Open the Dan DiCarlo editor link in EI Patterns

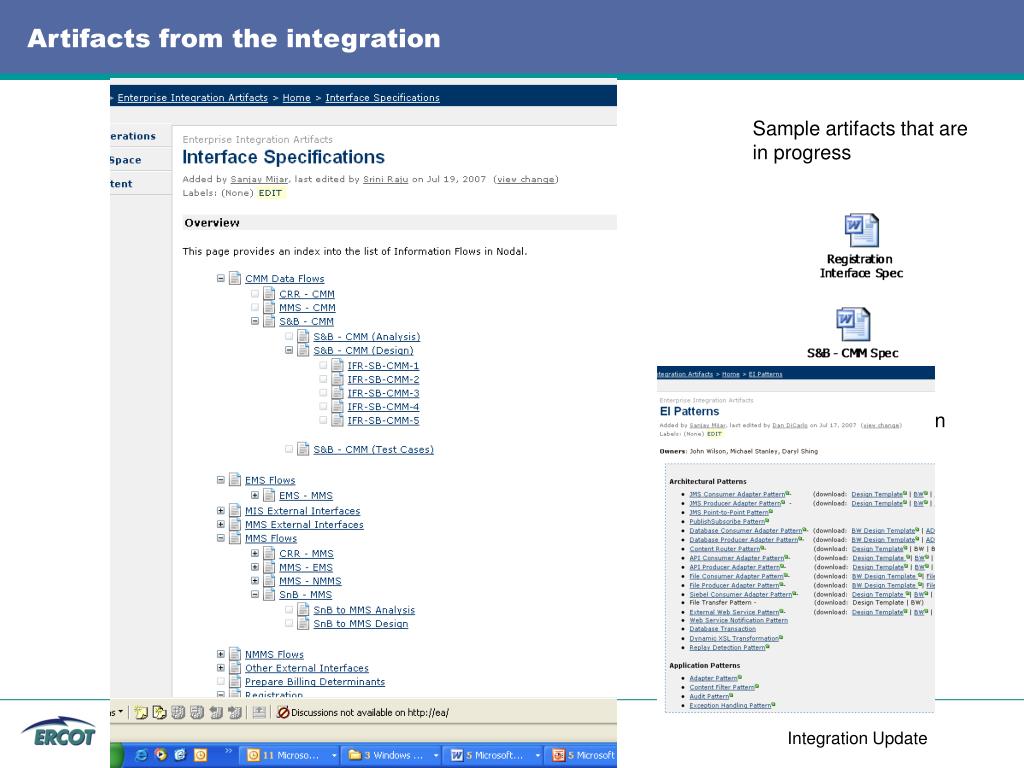click(x=790, y=425)
